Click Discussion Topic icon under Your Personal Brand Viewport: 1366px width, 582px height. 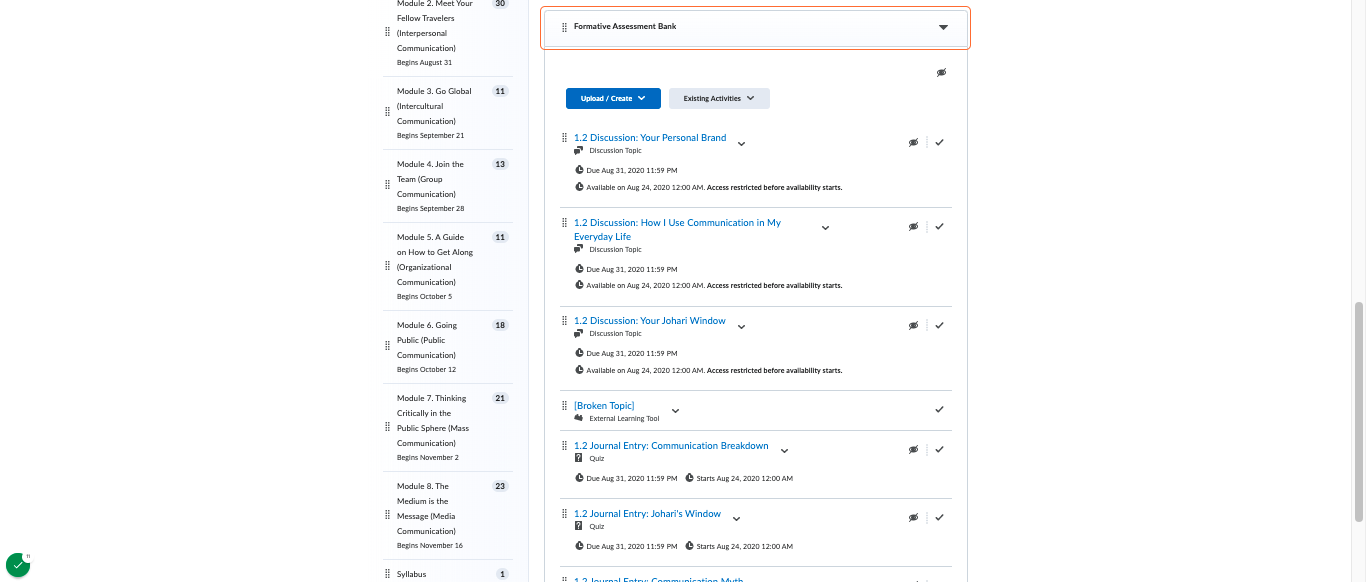coord(578,151)
